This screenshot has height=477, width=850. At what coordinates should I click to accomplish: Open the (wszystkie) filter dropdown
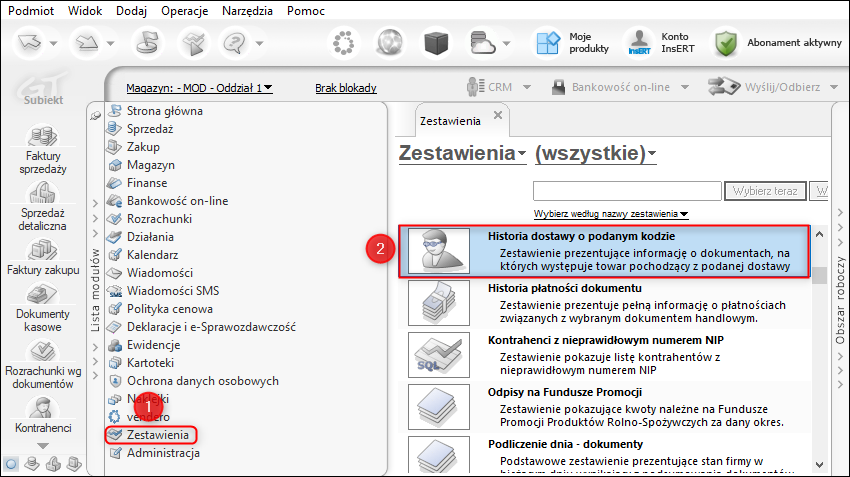596,153
